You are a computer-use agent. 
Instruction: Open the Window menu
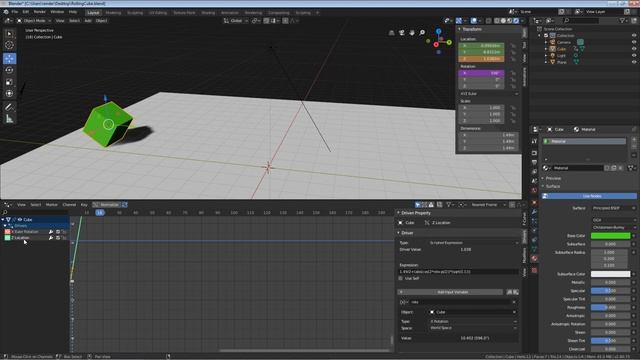tap(57, 12)
